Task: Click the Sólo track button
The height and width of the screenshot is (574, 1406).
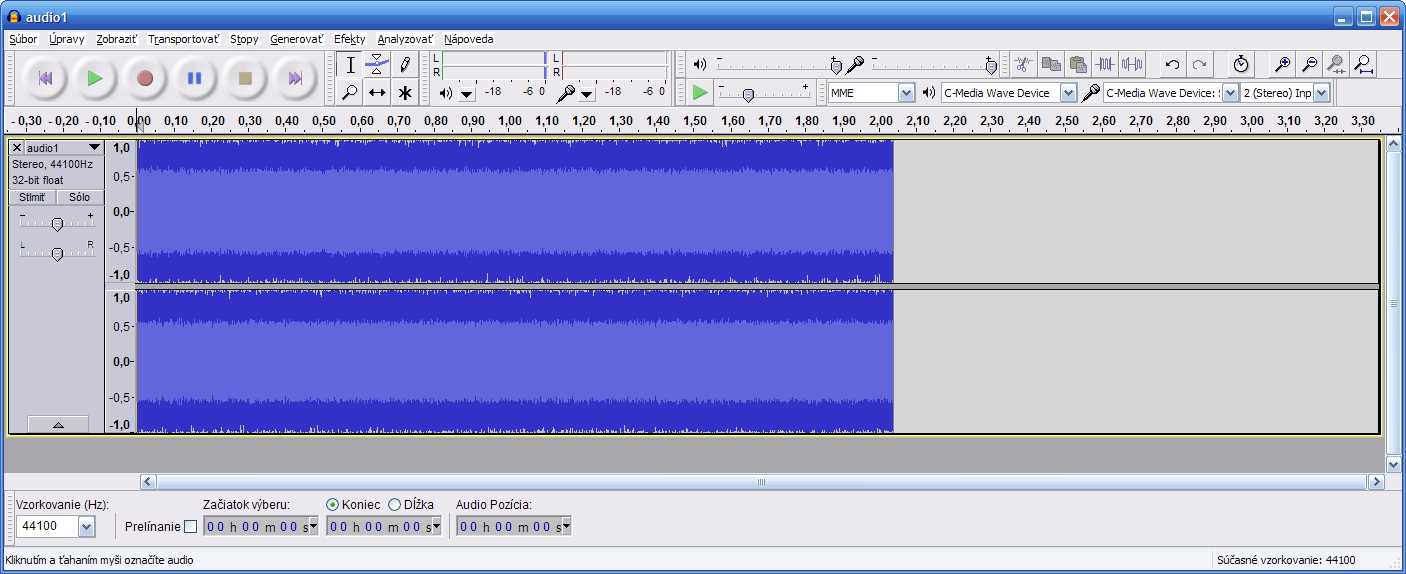Action: coord(80,197)
